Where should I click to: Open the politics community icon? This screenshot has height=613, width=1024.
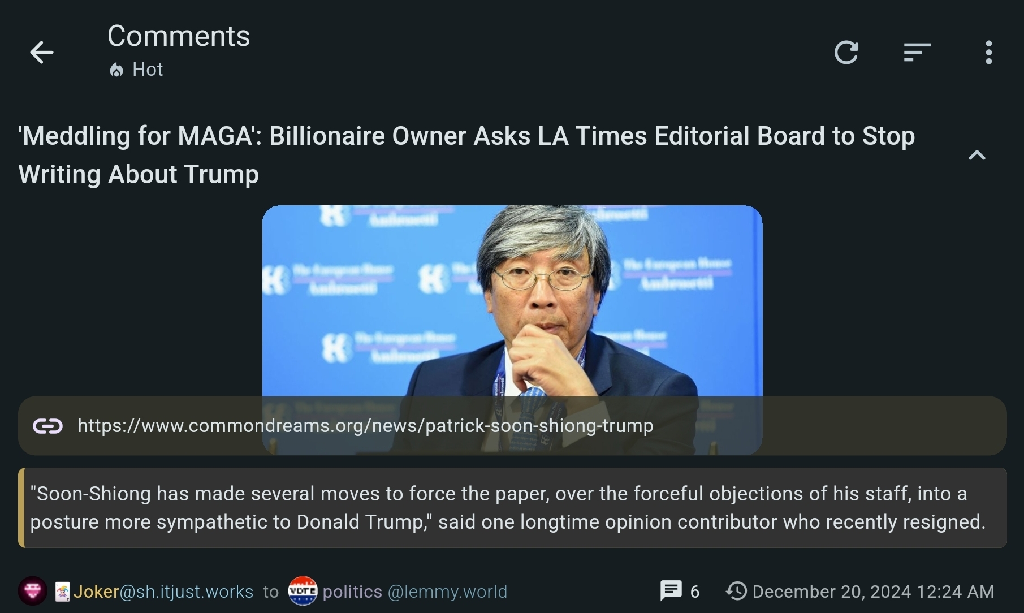[x=302, y=591]
